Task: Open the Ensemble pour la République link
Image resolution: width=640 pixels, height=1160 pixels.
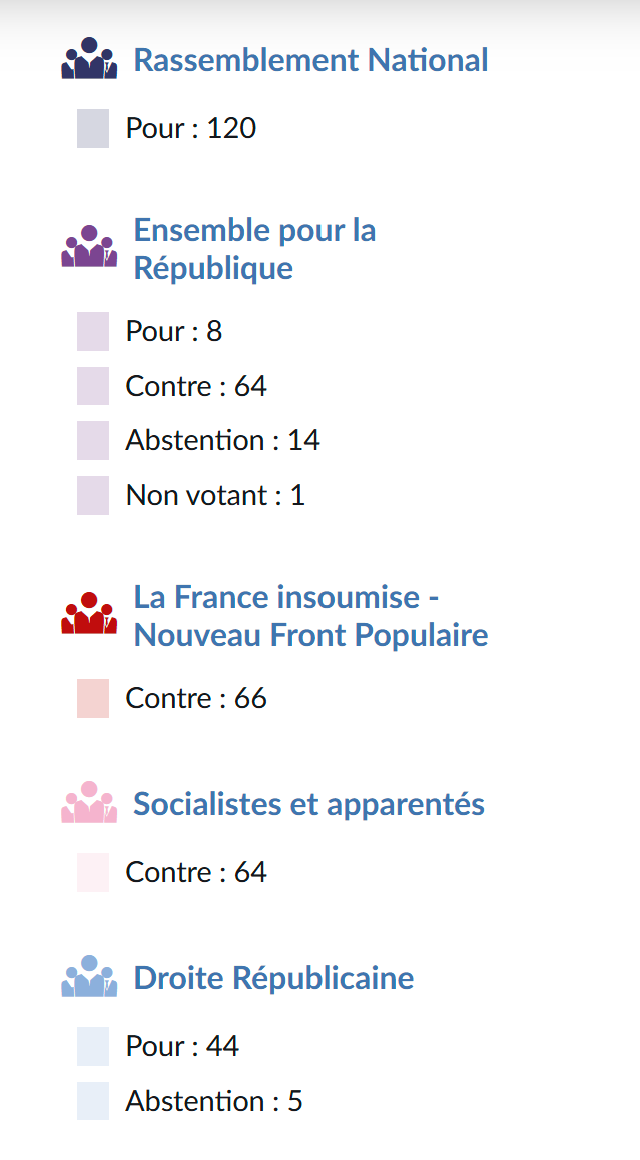Action: [x=255, y=249]
